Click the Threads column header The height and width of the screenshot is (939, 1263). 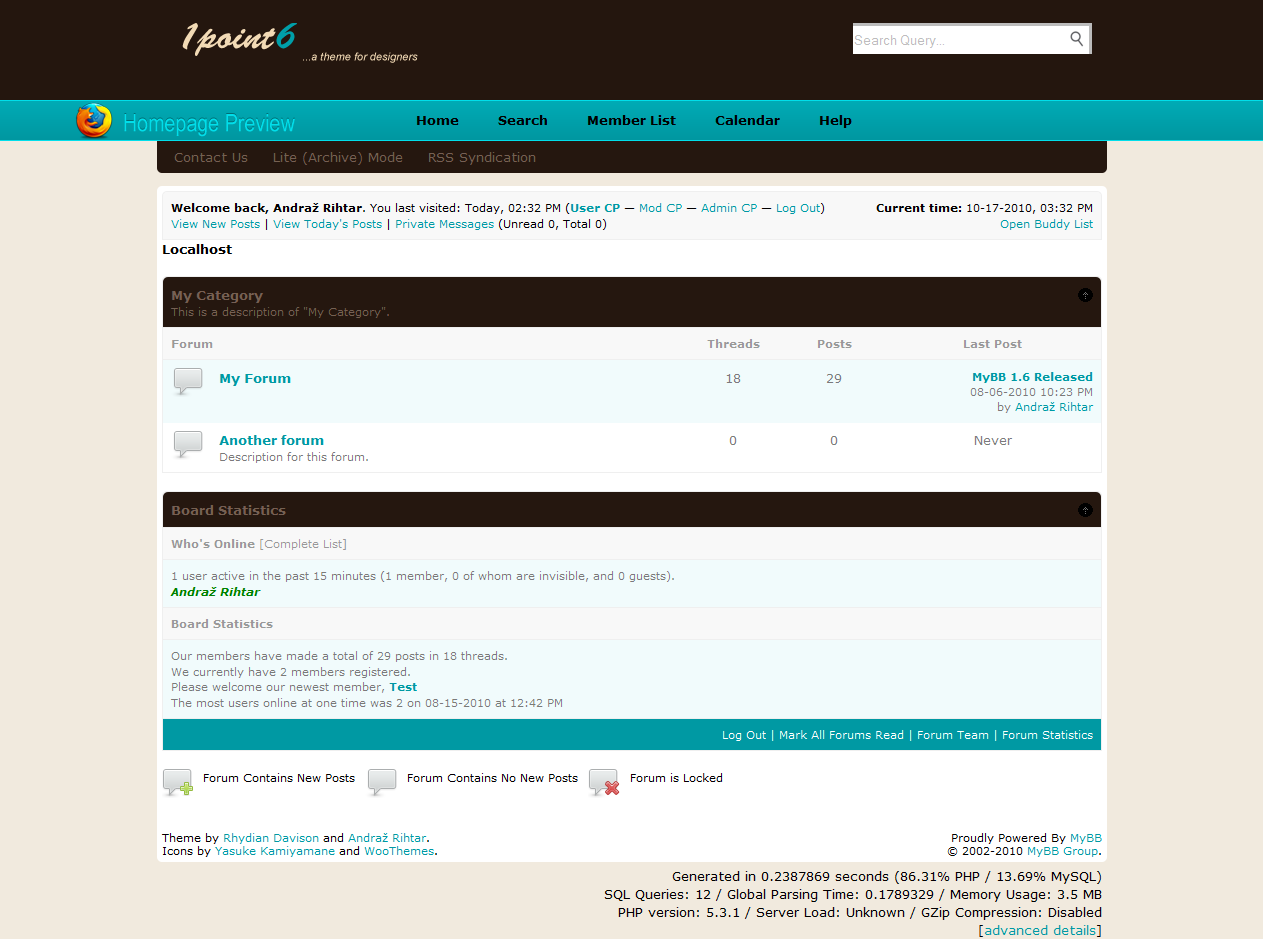(734, 344)
